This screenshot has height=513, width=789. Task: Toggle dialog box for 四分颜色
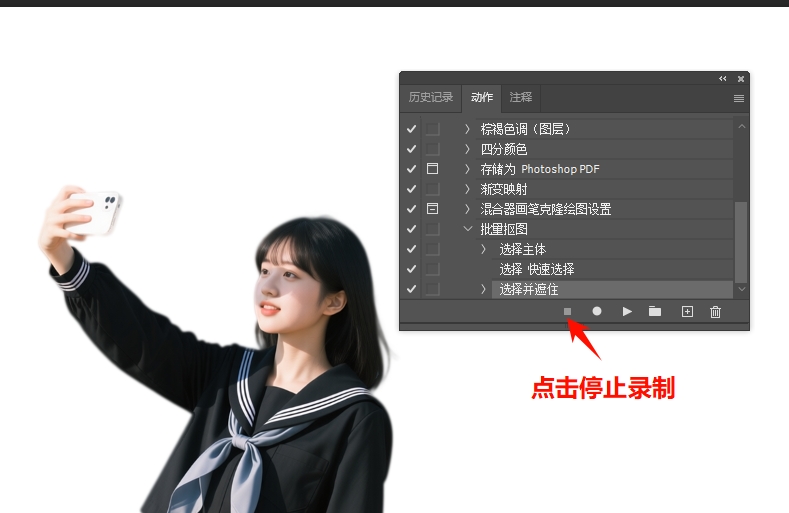(x=432, y=149)
